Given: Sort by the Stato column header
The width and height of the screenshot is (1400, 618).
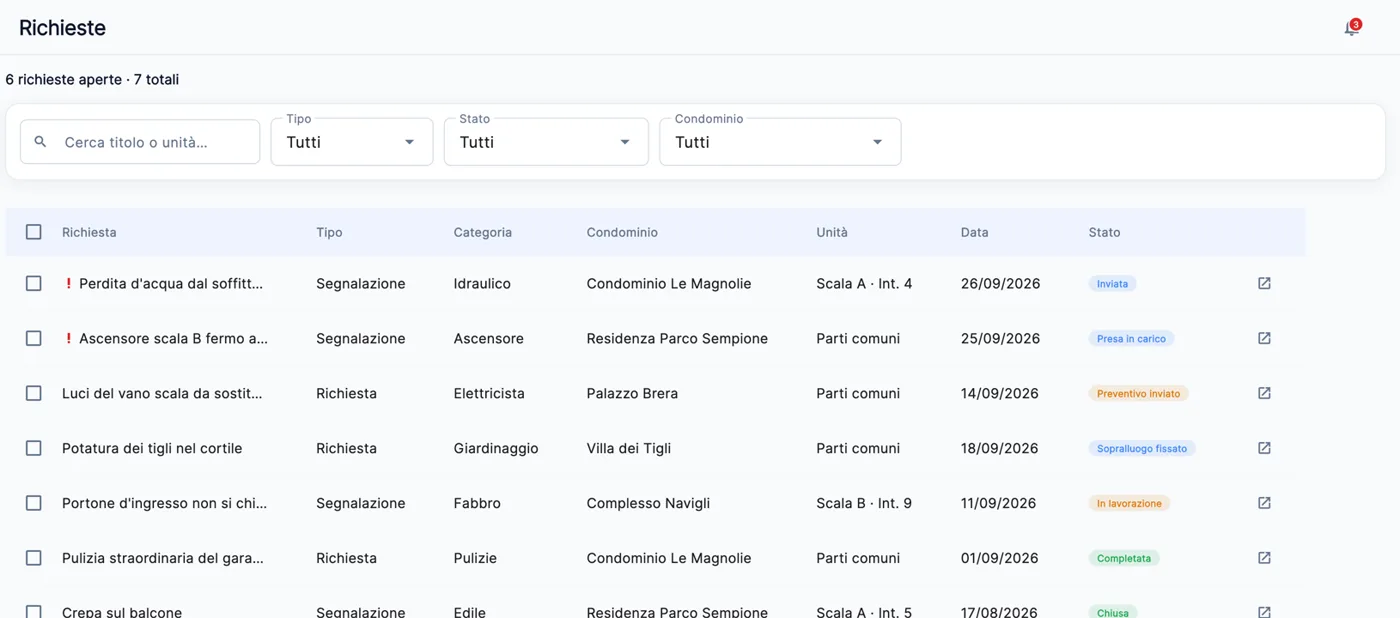Looking at the screenshot, I should coord(1105,232).
